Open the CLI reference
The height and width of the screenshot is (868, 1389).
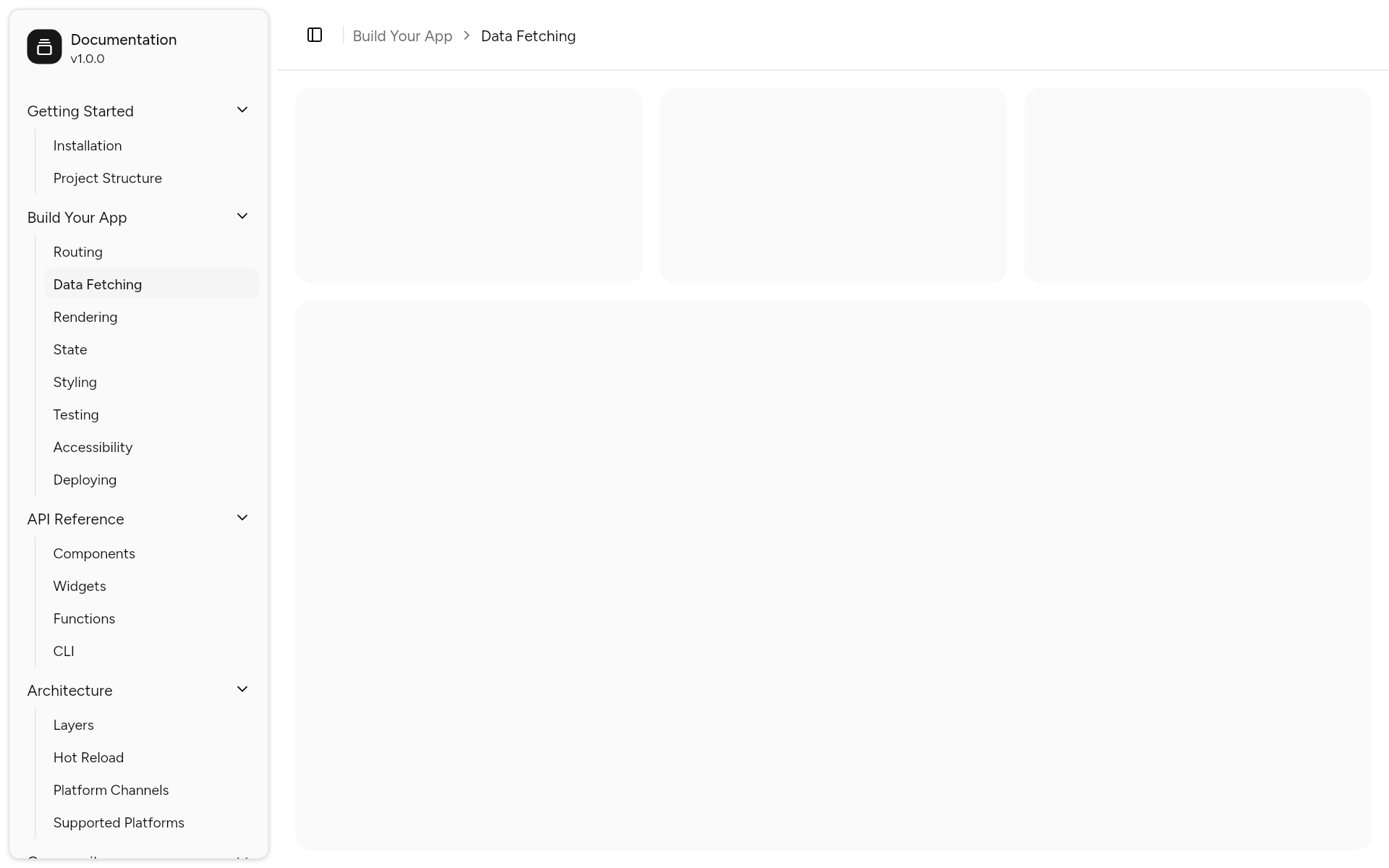tap(151, 651)
